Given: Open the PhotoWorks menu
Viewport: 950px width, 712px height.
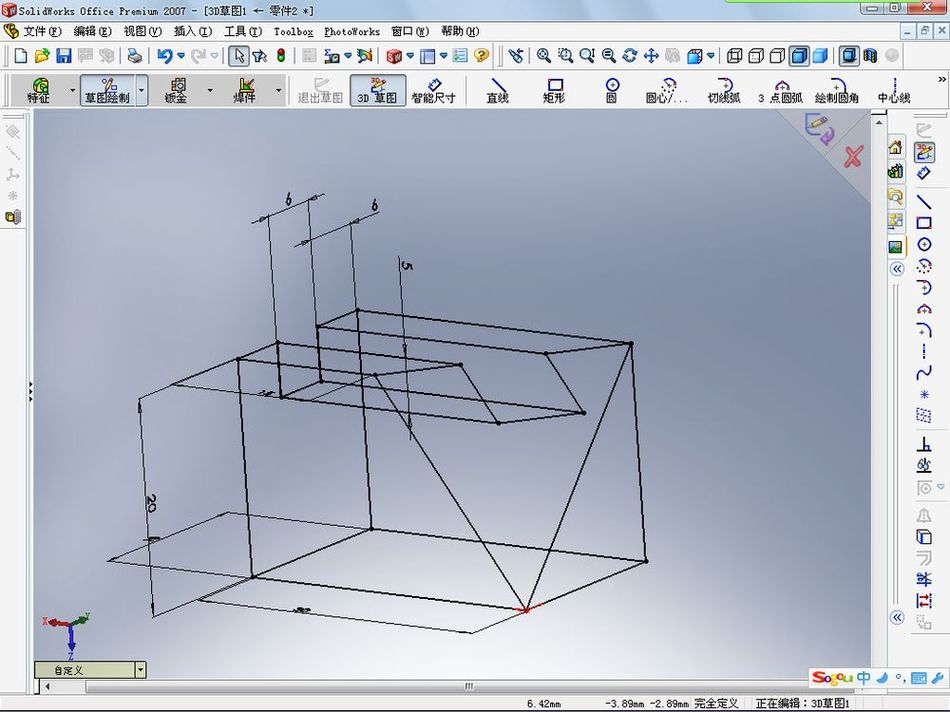Looking at the screenshot, I should coord(351,31).
